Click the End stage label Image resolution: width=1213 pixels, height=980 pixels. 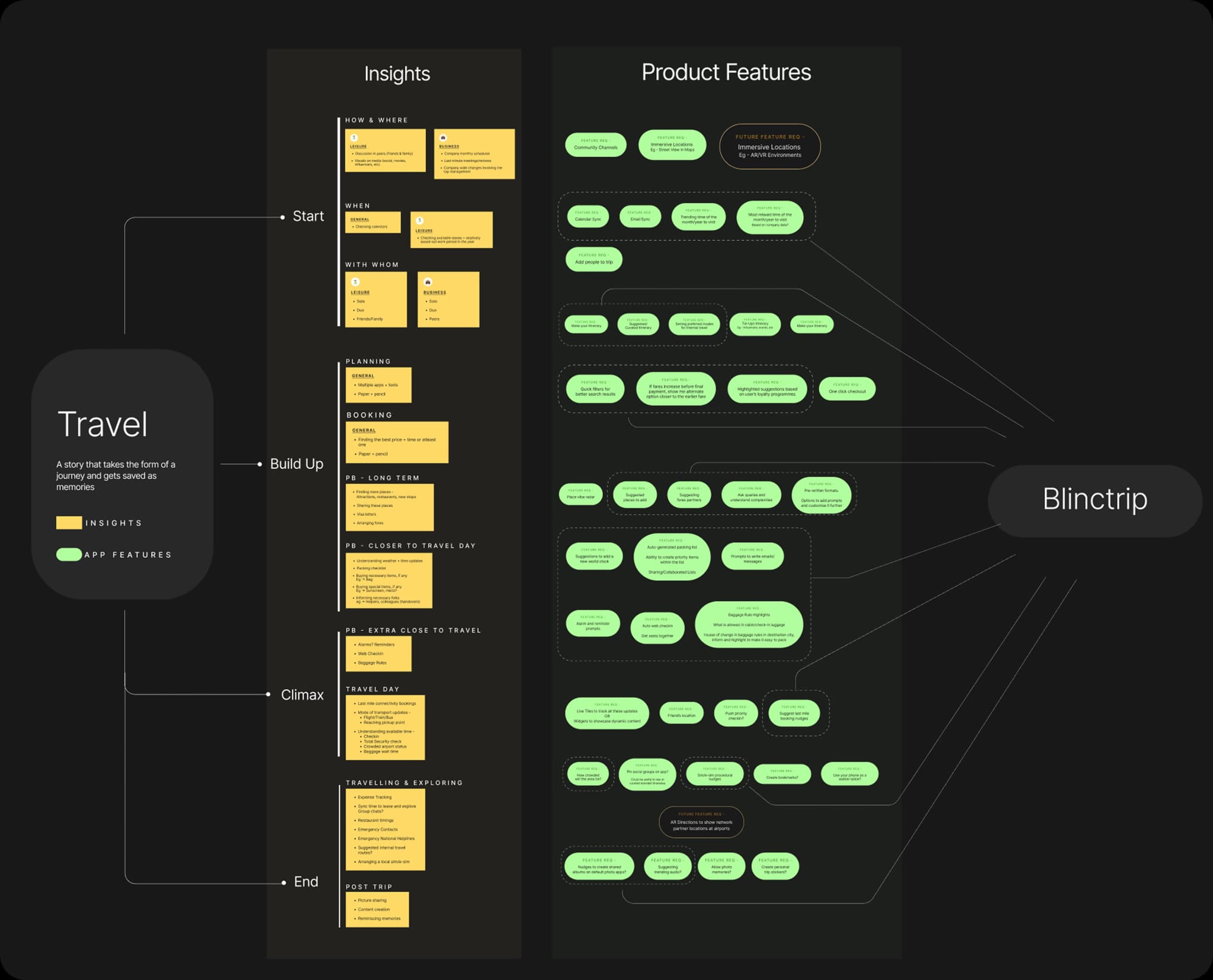click(x=306, y=882)
